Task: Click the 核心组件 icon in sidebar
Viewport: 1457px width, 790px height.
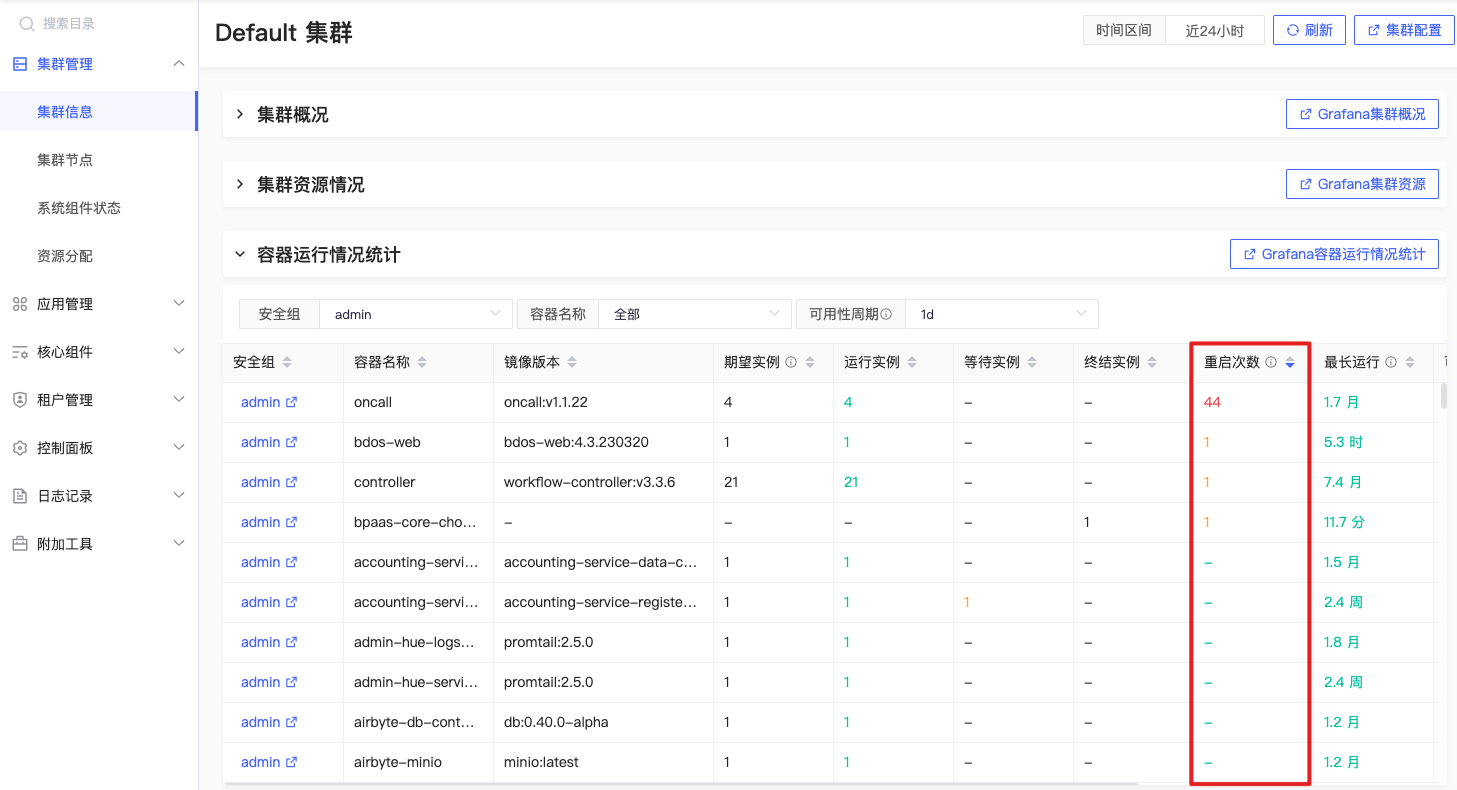Action: point(20,352)
